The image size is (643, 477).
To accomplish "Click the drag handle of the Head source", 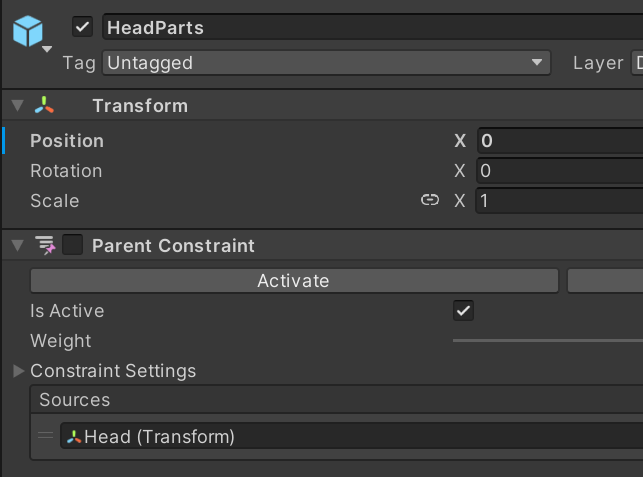I will tap(45, 436).
